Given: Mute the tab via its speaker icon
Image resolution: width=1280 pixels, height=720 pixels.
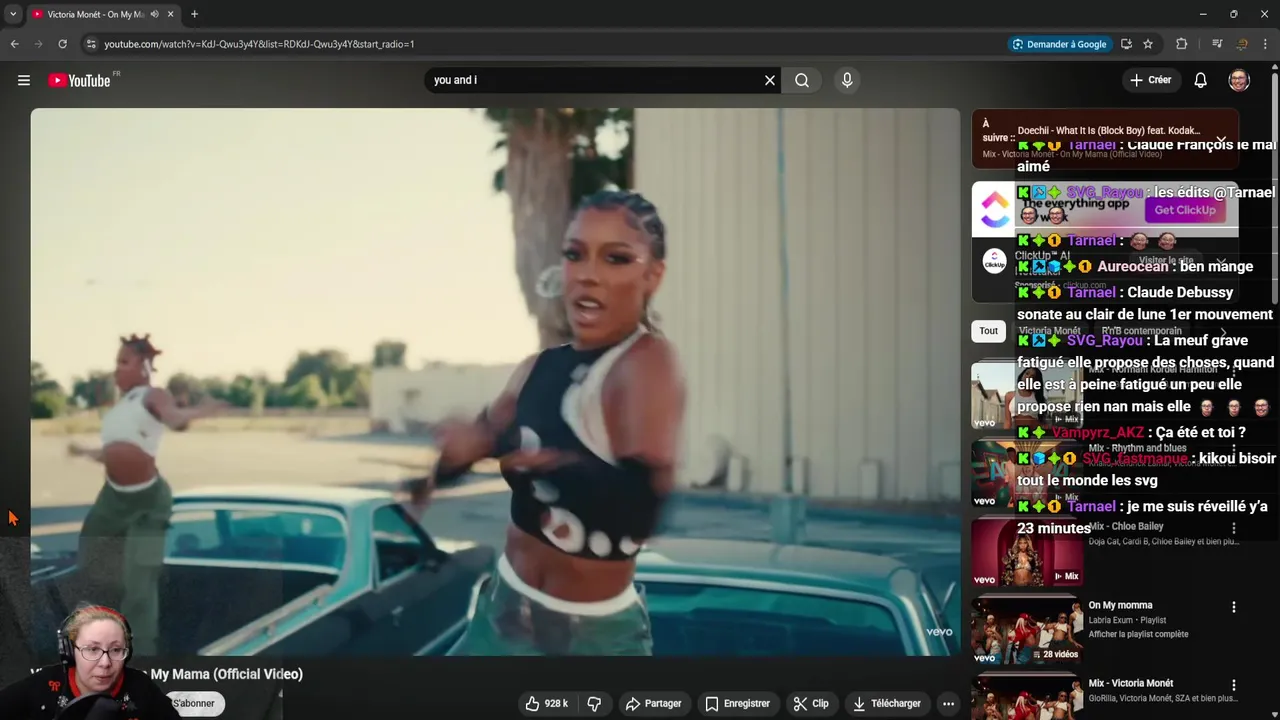Looking at the screenshot, I should click(x=154, y=14).
